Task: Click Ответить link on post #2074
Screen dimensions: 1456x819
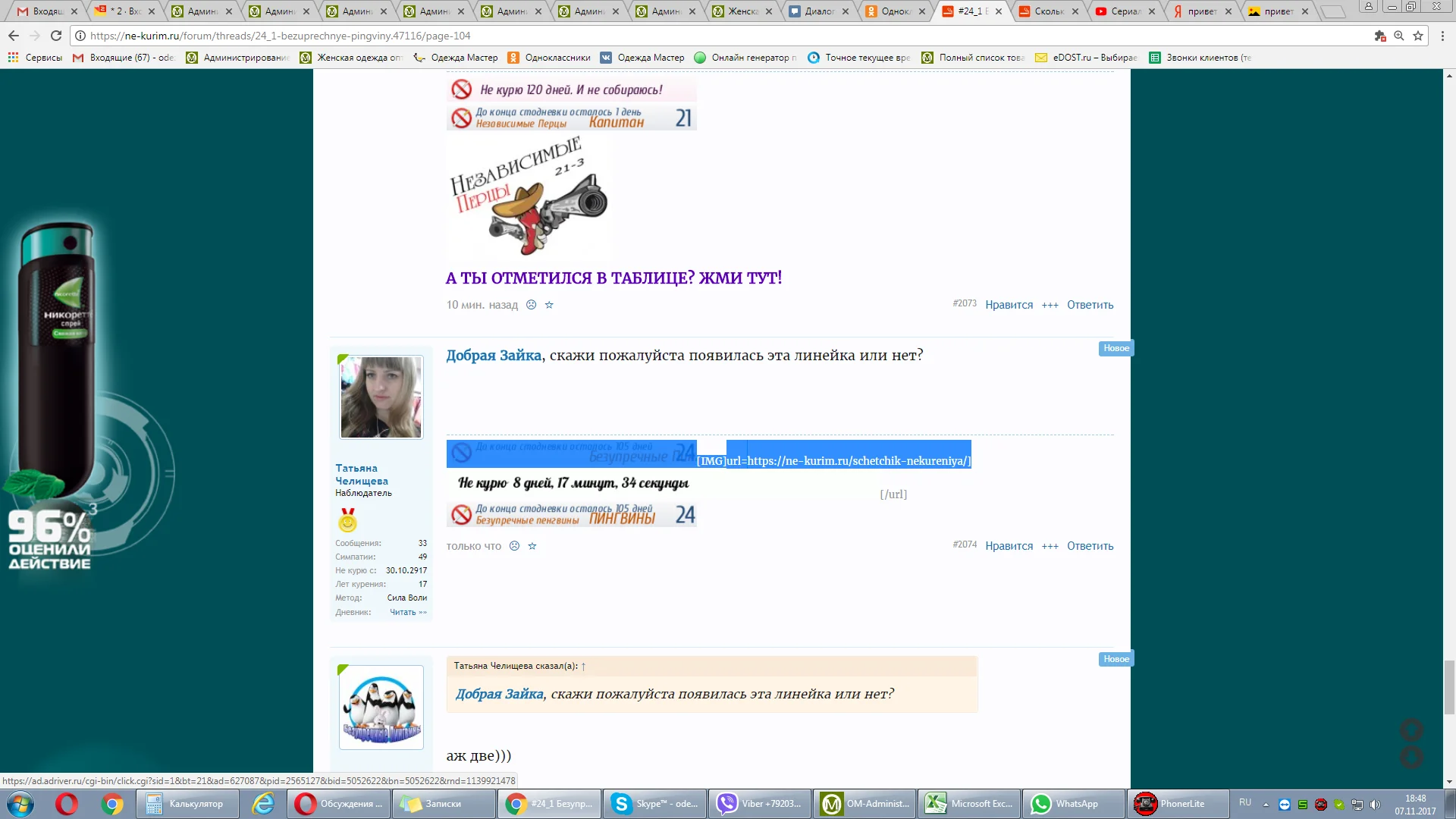Action: (1090, 546)
